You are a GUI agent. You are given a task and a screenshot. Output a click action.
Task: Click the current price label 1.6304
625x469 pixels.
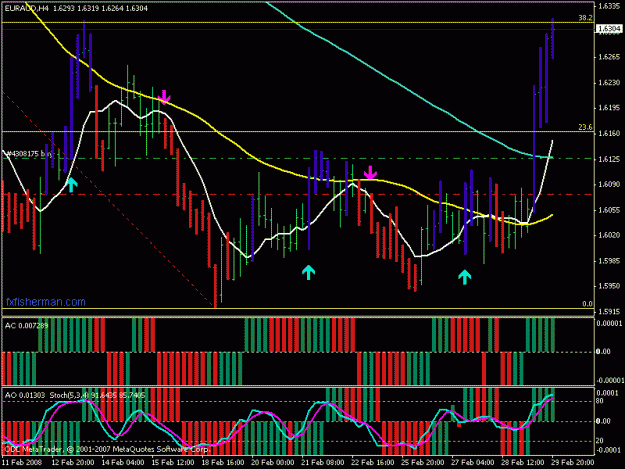(x=609, y=29)
